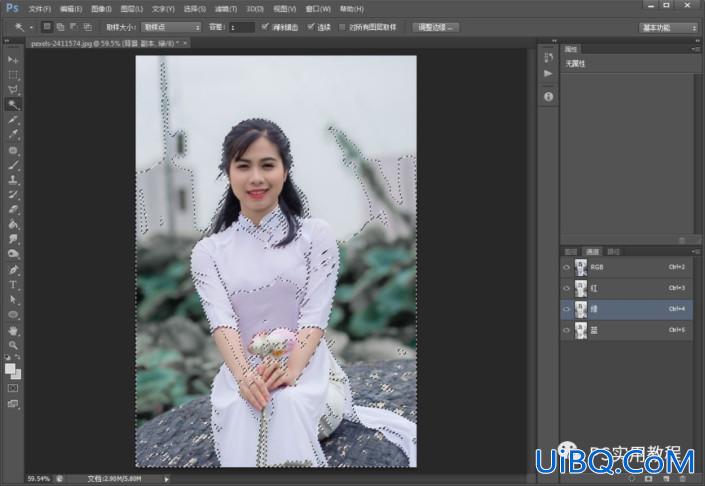
Task: Select the Dodge tool
Action: pyautogui.click(x=13, y=254)
